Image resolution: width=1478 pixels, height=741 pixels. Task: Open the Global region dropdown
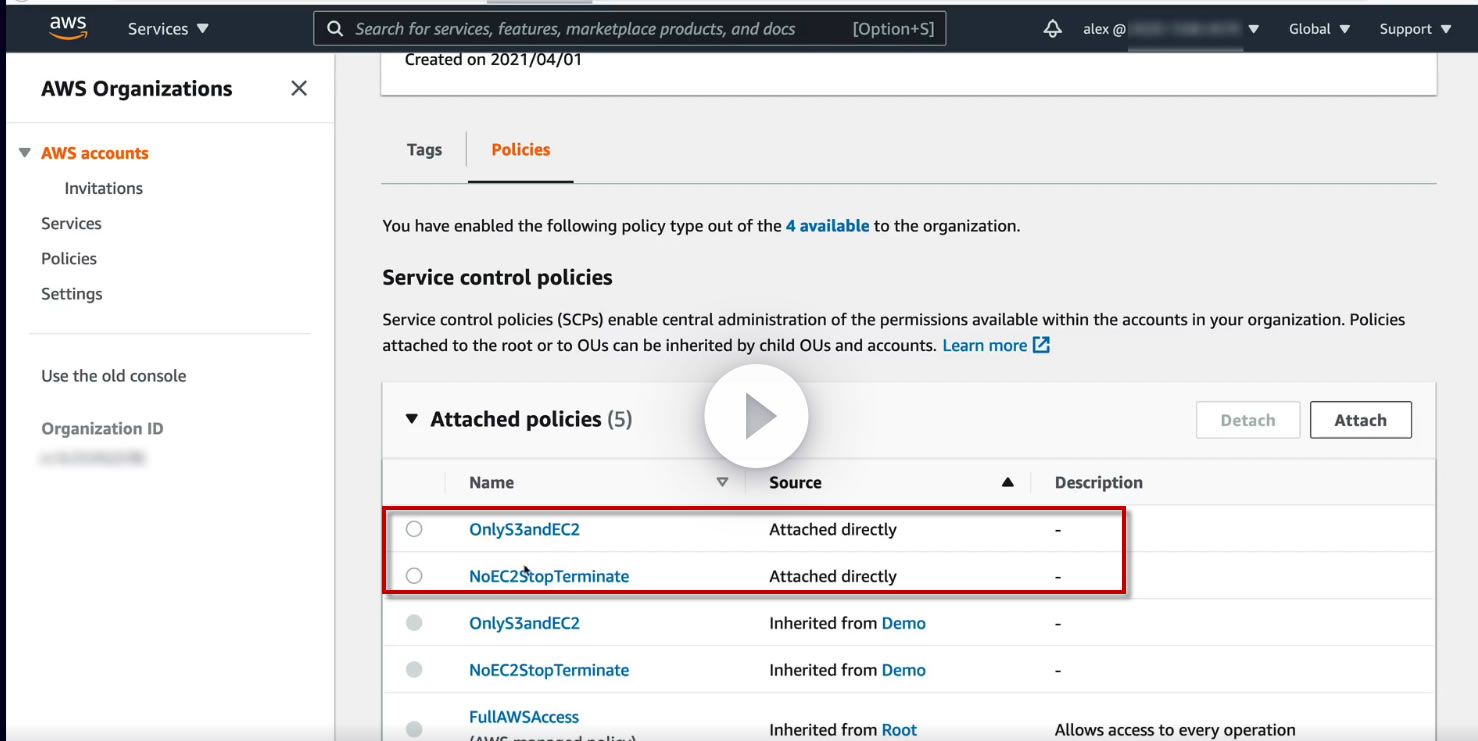pos(1320,29)
